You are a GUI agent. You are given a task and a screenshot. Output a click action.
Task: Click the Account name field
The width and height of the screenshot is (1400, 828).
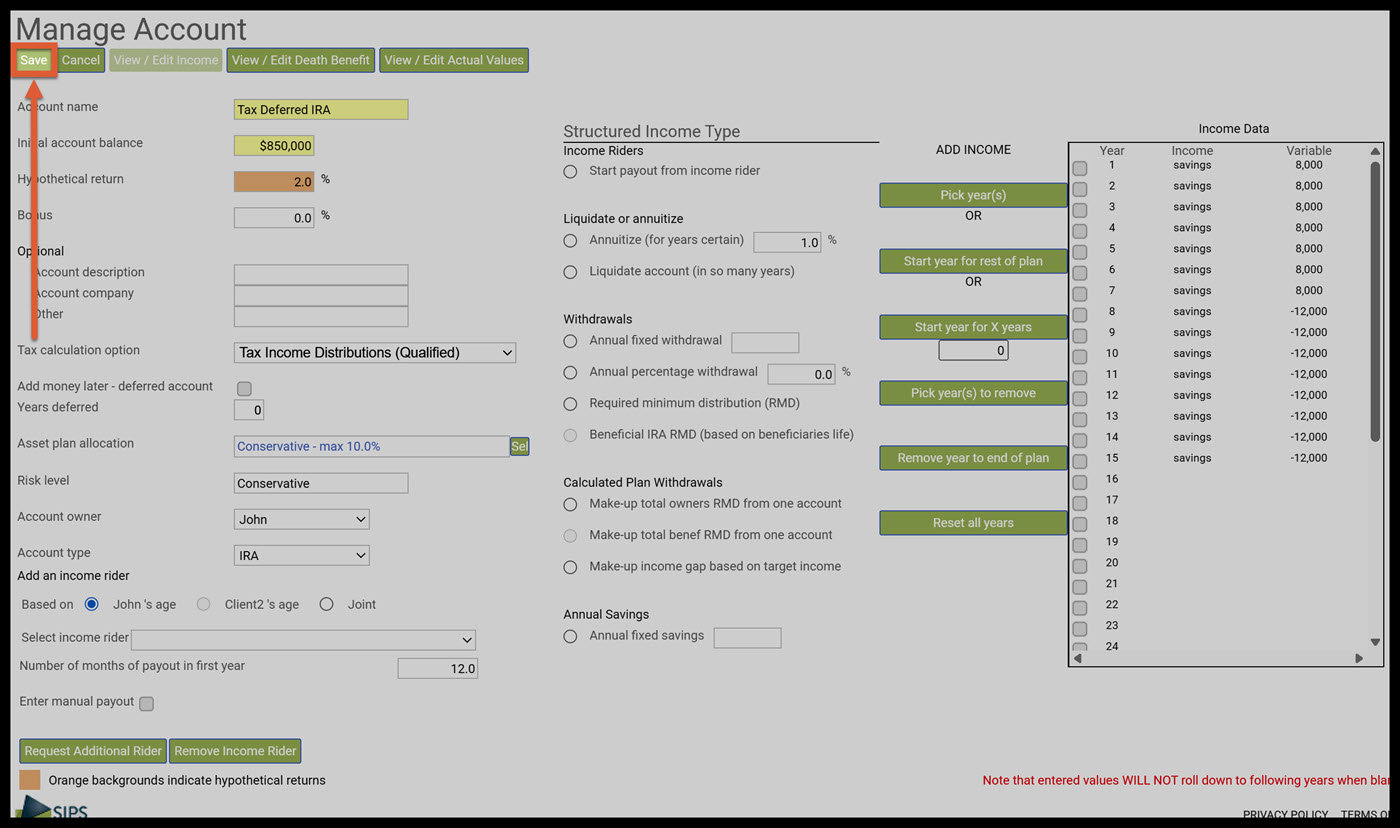(321, 109)
